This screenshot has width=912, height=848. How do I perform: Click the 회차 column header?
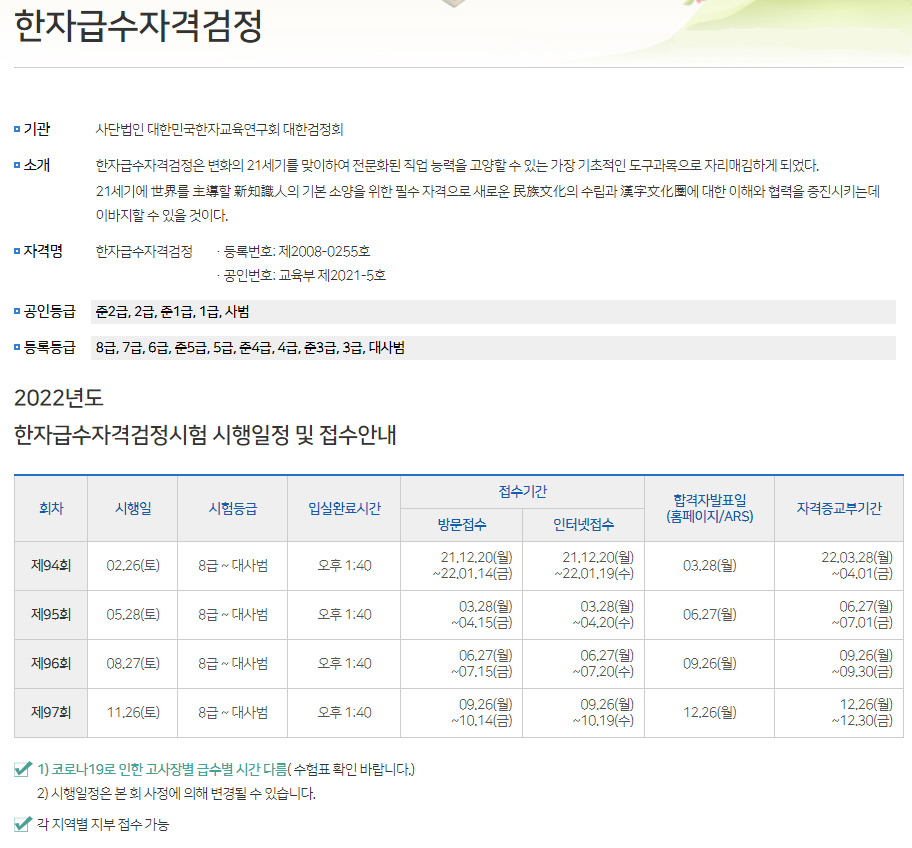[51, 508]
